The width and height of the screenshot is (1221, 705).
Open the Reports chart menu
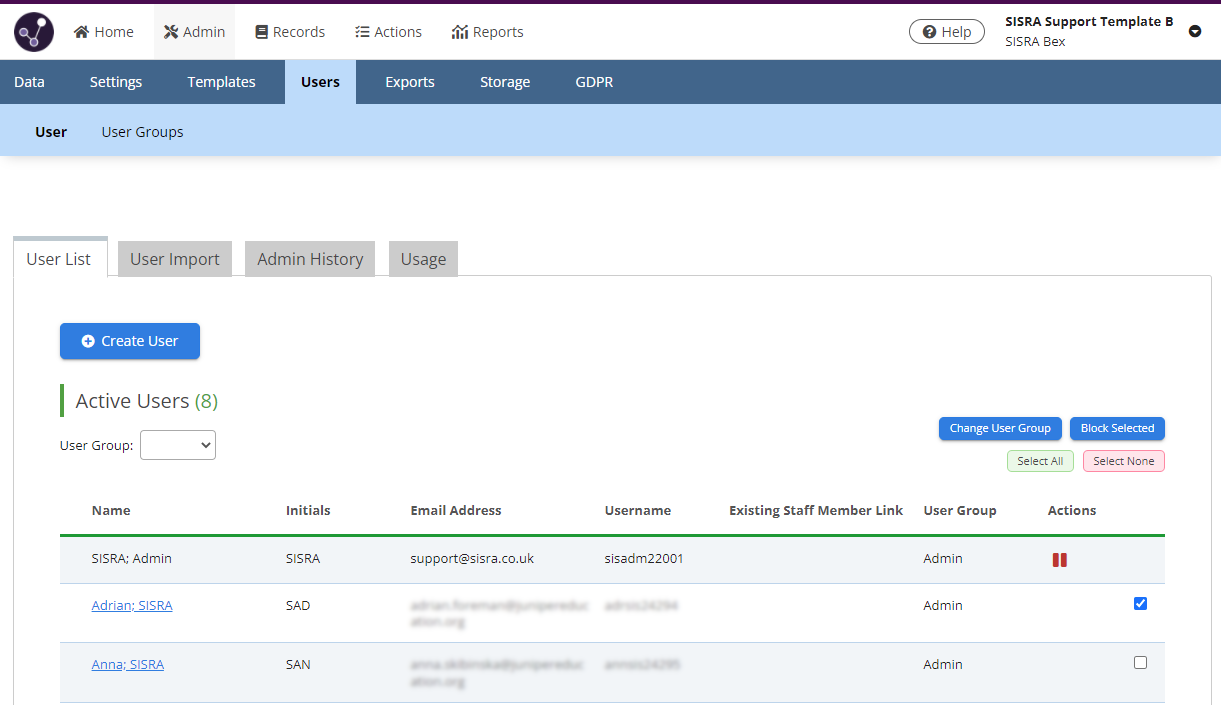(x=487, y=32)
